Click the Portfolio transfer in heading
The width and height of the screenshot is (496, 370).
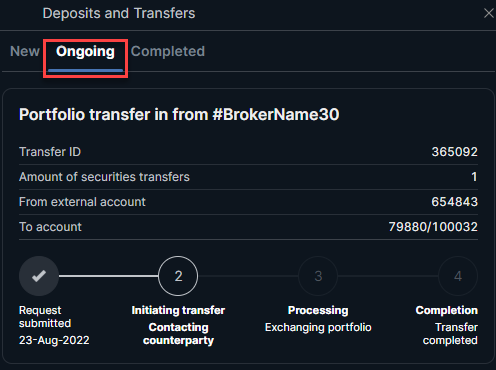[x=179, y=114]
